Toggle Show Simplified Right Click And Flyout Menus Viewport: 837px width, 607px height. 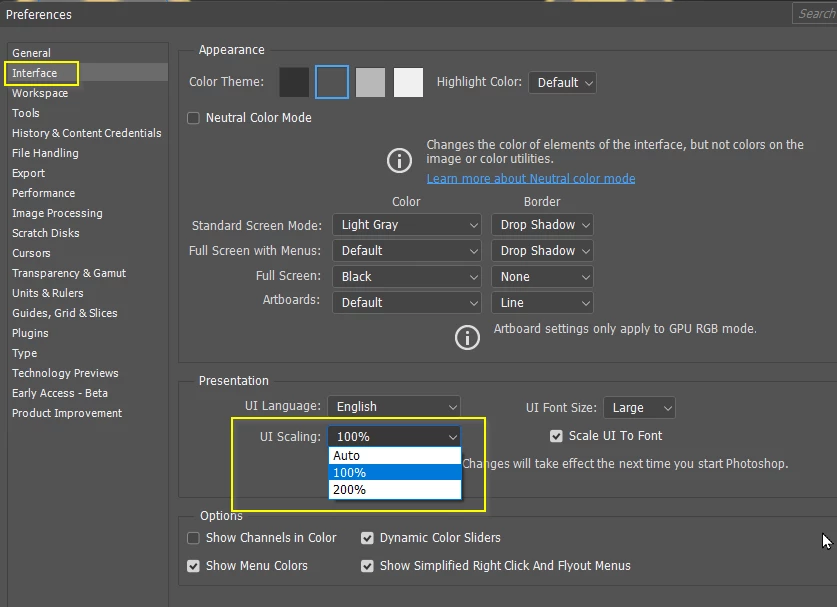tap(367, 566)
